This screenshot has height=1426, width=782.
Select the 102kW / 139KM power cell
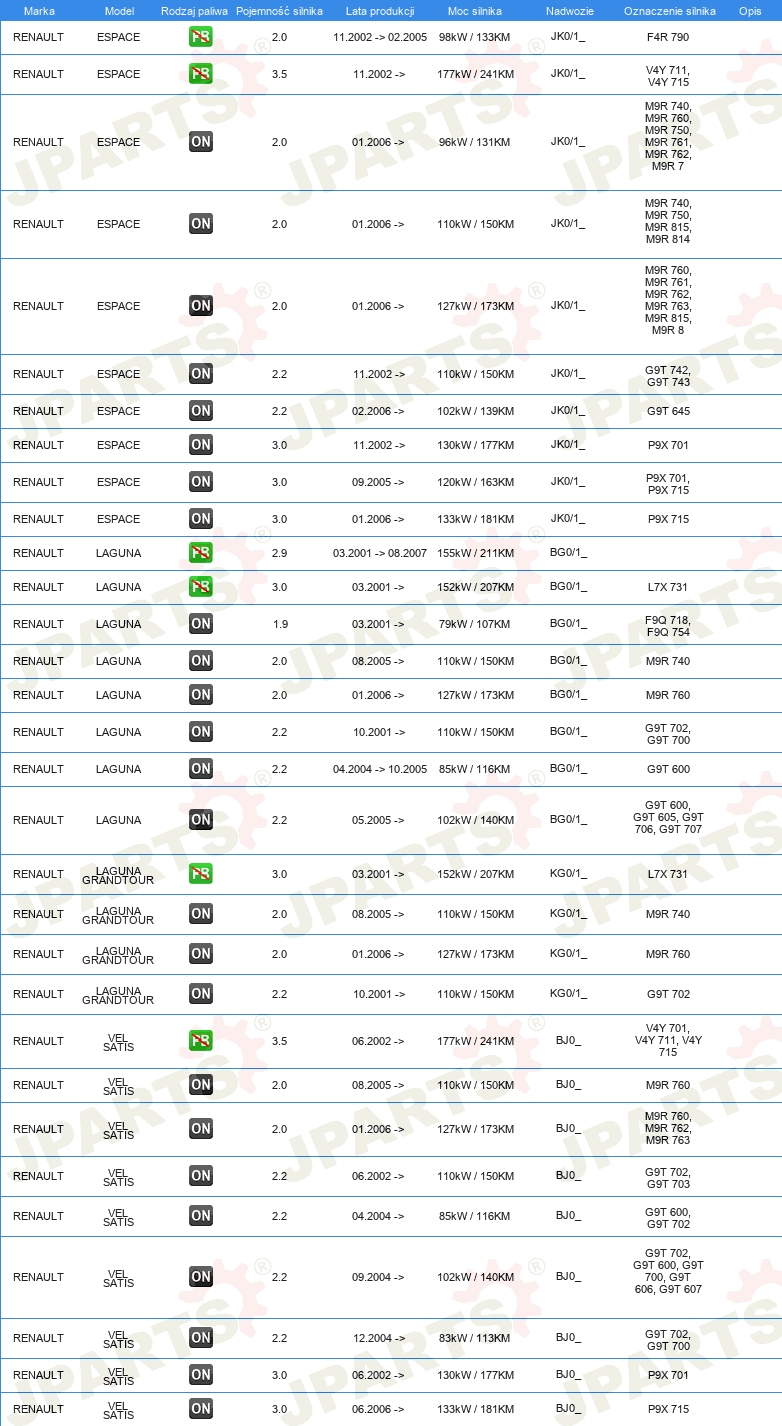point(475,411)
